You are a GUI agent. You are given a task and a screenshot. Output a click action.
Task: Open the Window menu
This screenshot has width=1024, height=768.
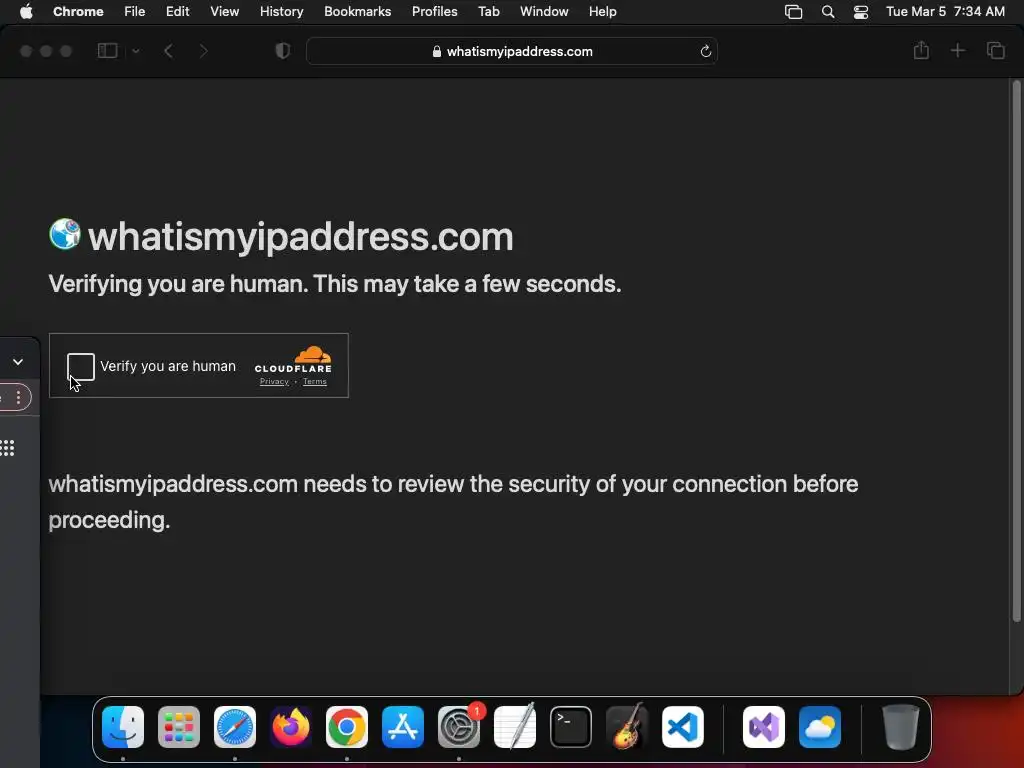pos(544,12)
